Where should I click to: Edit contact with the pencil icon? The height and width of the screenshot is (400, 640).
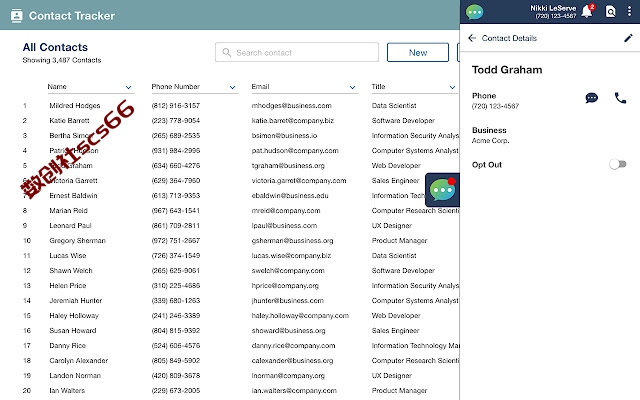[x=628, y=38]
